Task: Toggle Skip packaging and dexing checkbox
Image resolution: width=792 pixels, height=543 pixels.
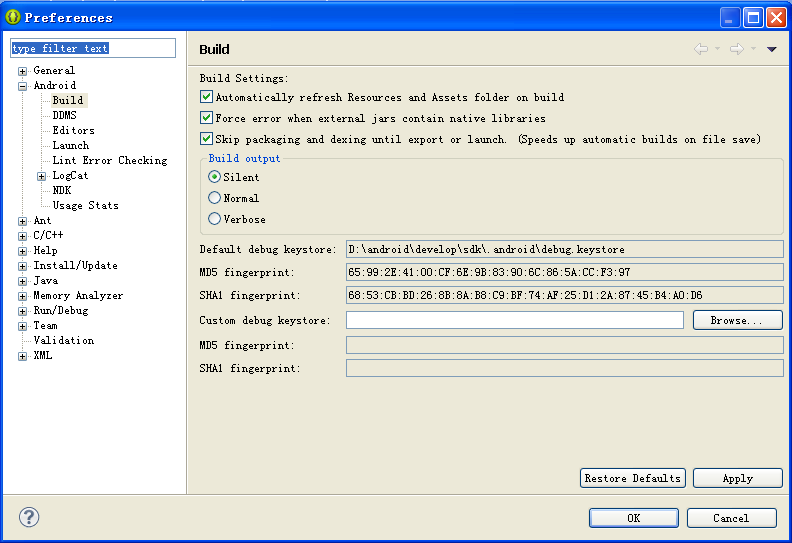Action: (206, 138)
